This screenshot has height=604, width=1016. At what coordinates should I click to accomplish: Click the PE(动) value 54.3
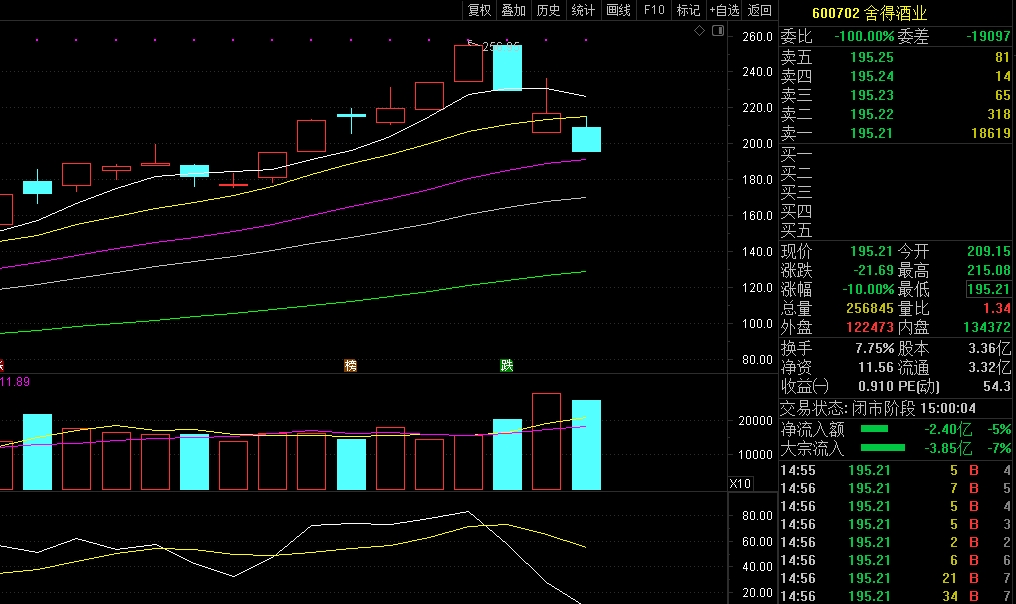[997, 386]
